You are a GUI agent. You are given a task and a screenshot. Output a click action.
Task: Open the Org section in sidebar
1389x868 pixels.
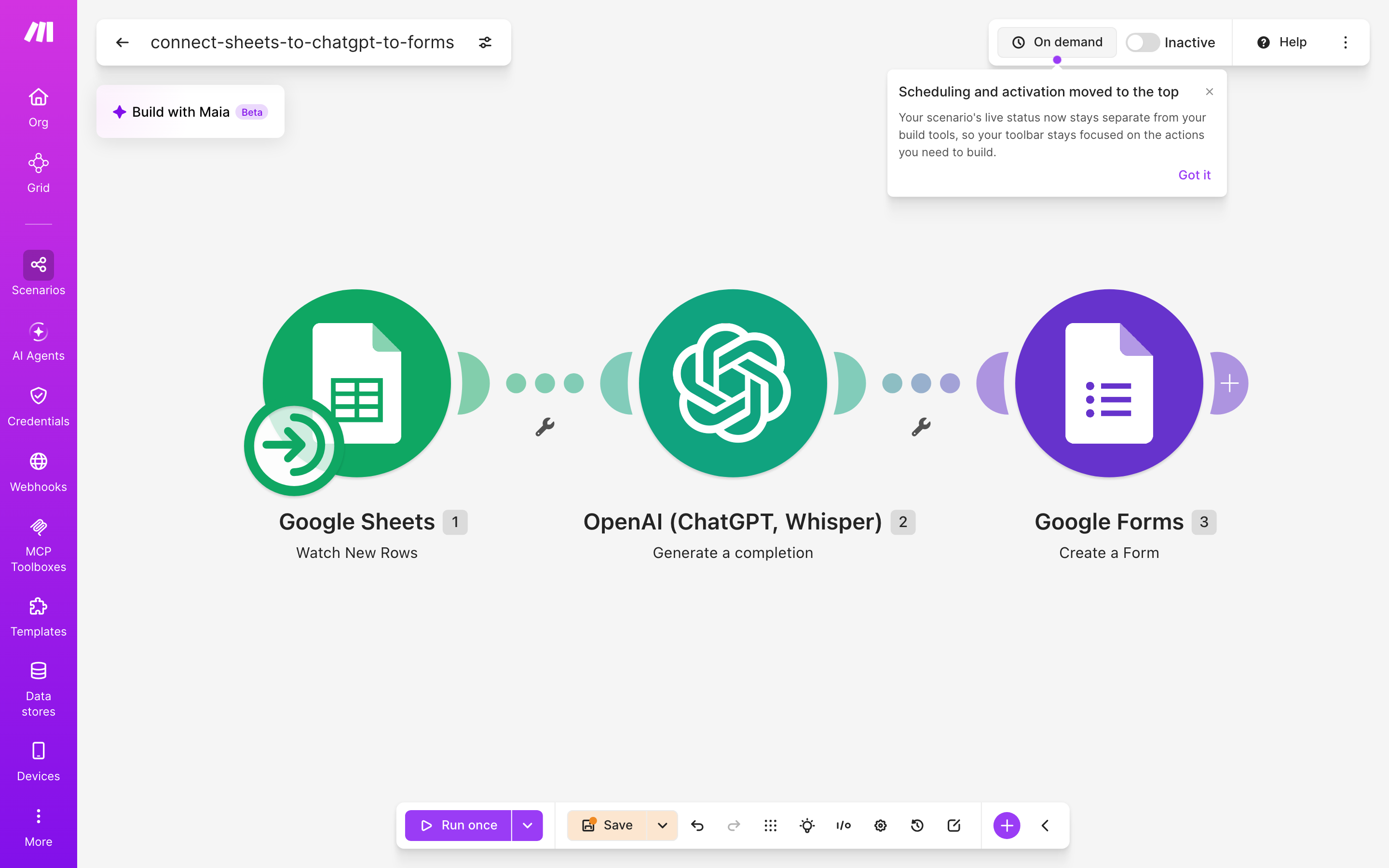pyautogui.click(x=39, y=108)
